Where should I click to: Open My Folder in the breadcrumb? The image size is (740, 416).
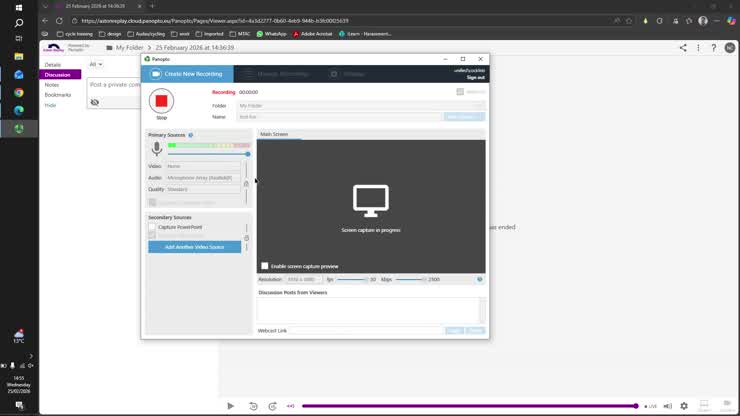[x=129, y=48]
